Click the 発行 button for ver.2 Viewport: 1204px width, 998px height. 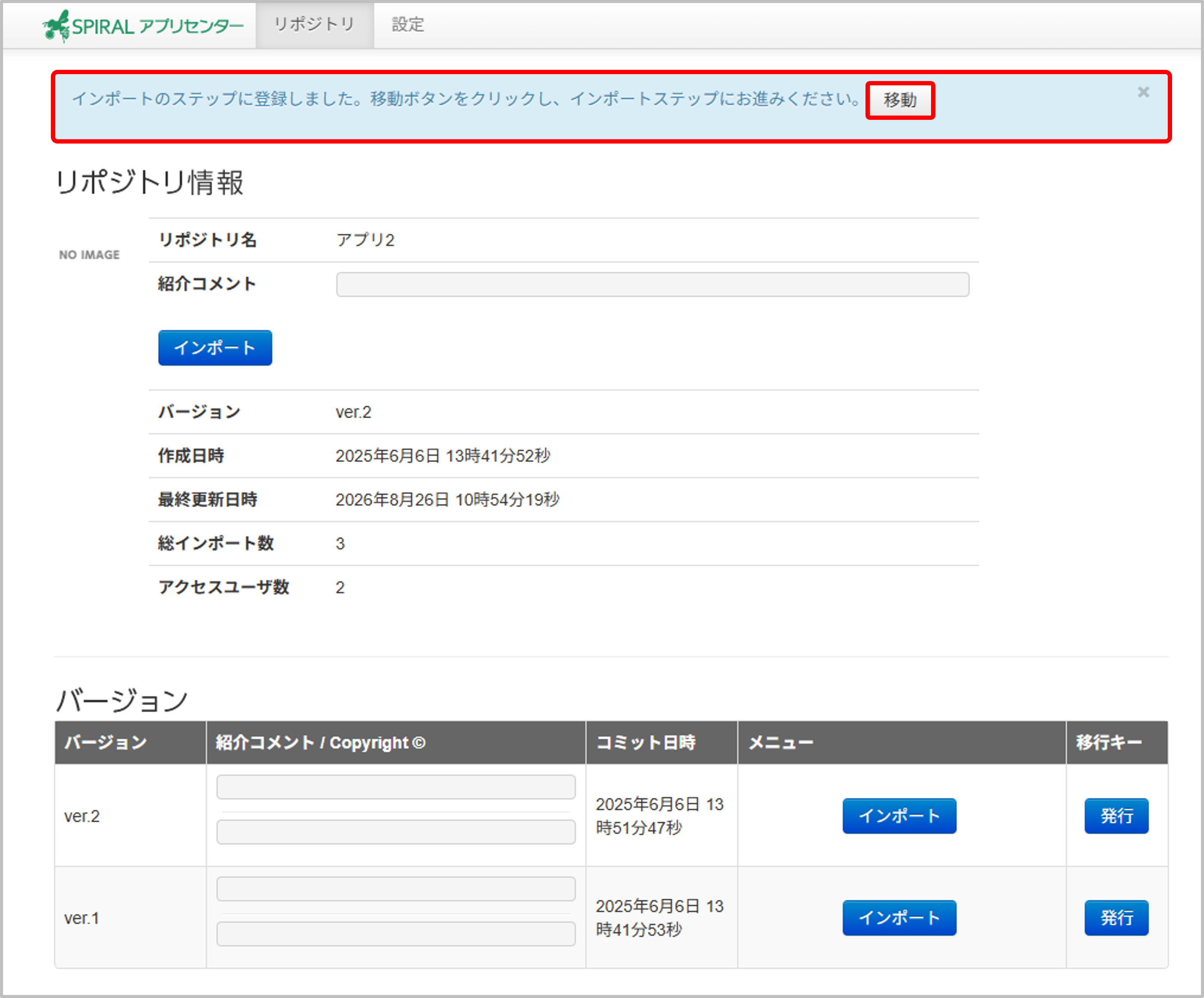tap(1116, 816)
